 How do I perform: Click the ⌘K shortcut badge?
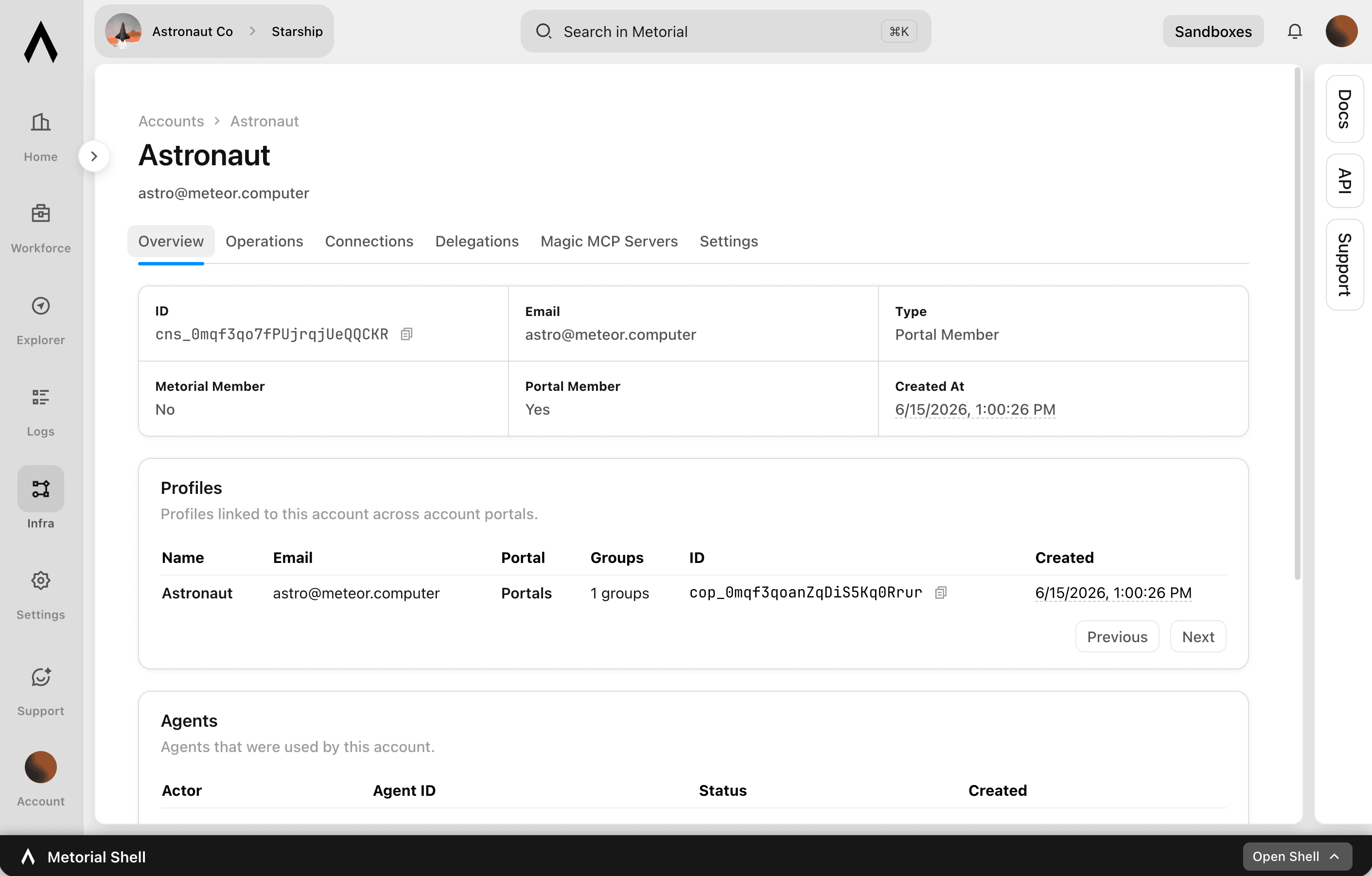click(898, 31)
